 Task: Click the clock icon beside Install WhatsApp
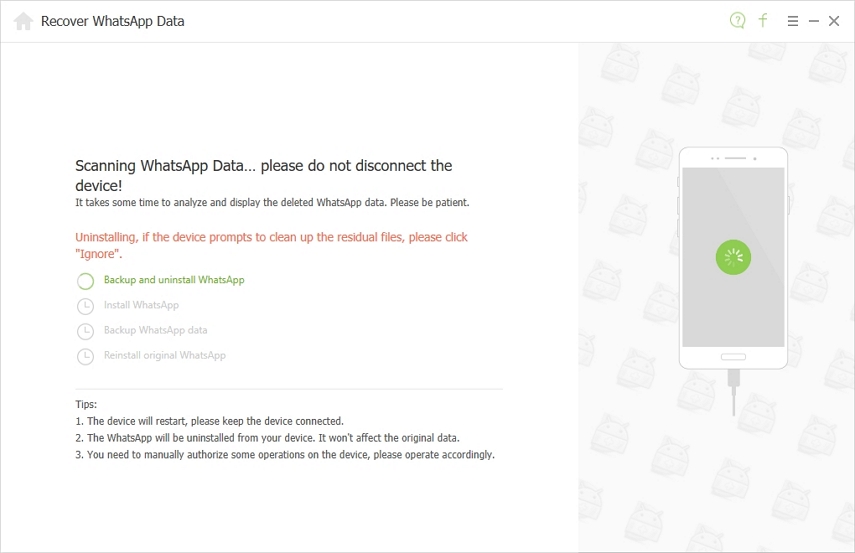[x=86, y=306]
